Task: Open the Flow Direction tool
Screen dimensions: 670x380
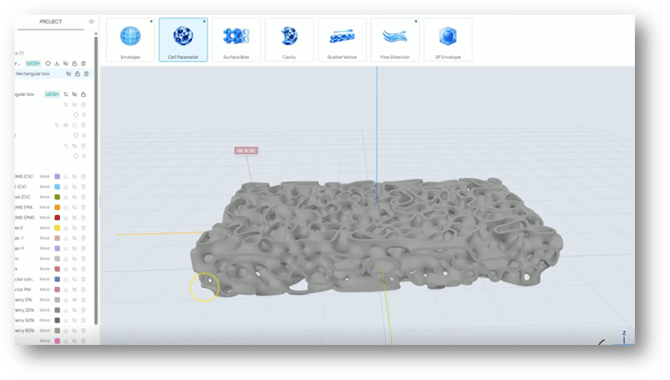Action: 395,40
